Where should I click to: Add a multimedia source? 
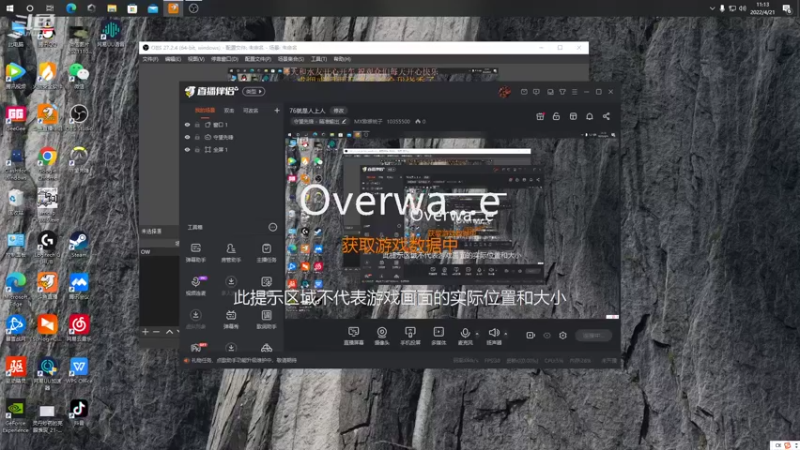pos(438,336)
